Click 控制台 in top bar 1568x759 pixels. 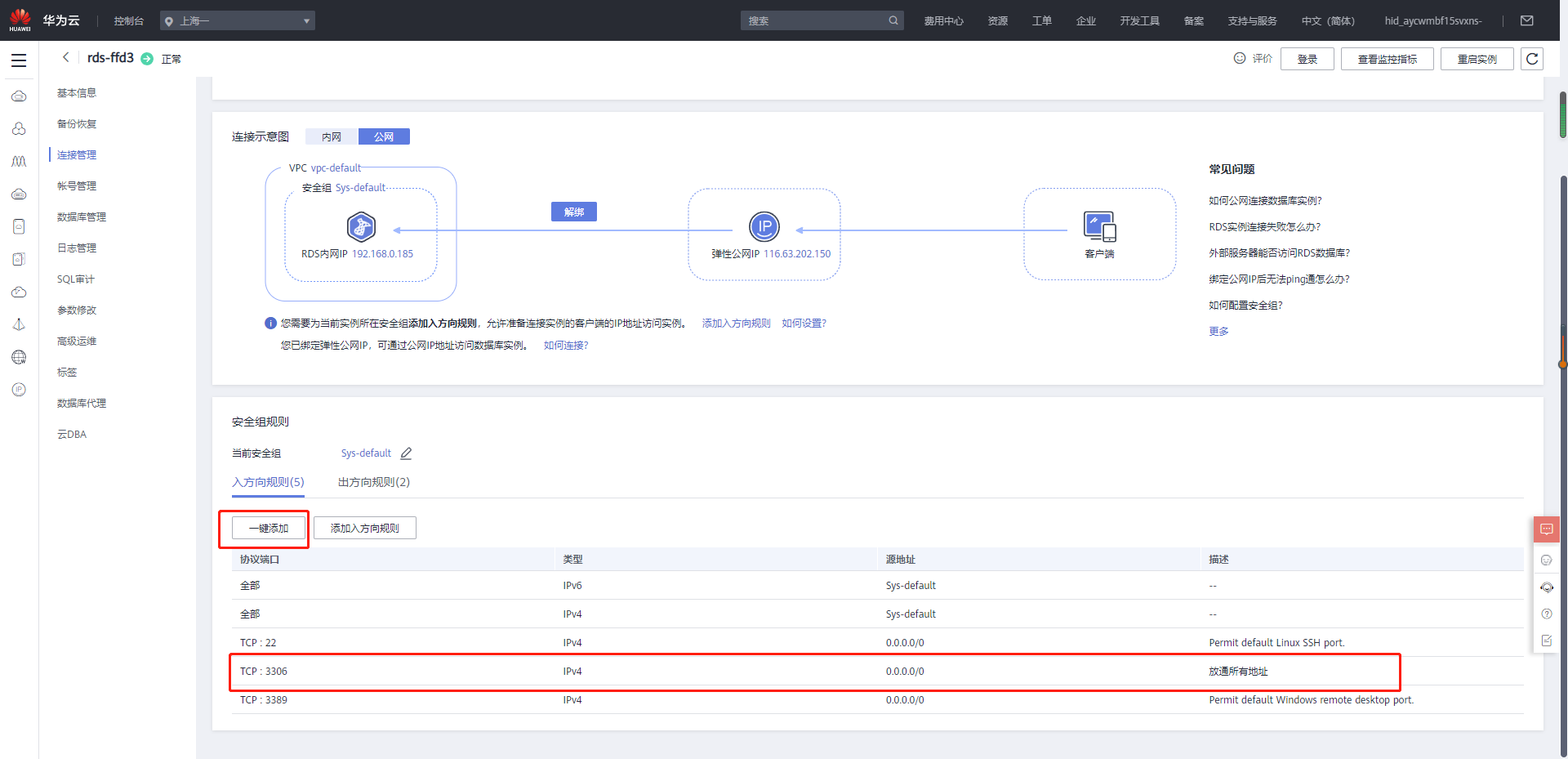[129, 21]
